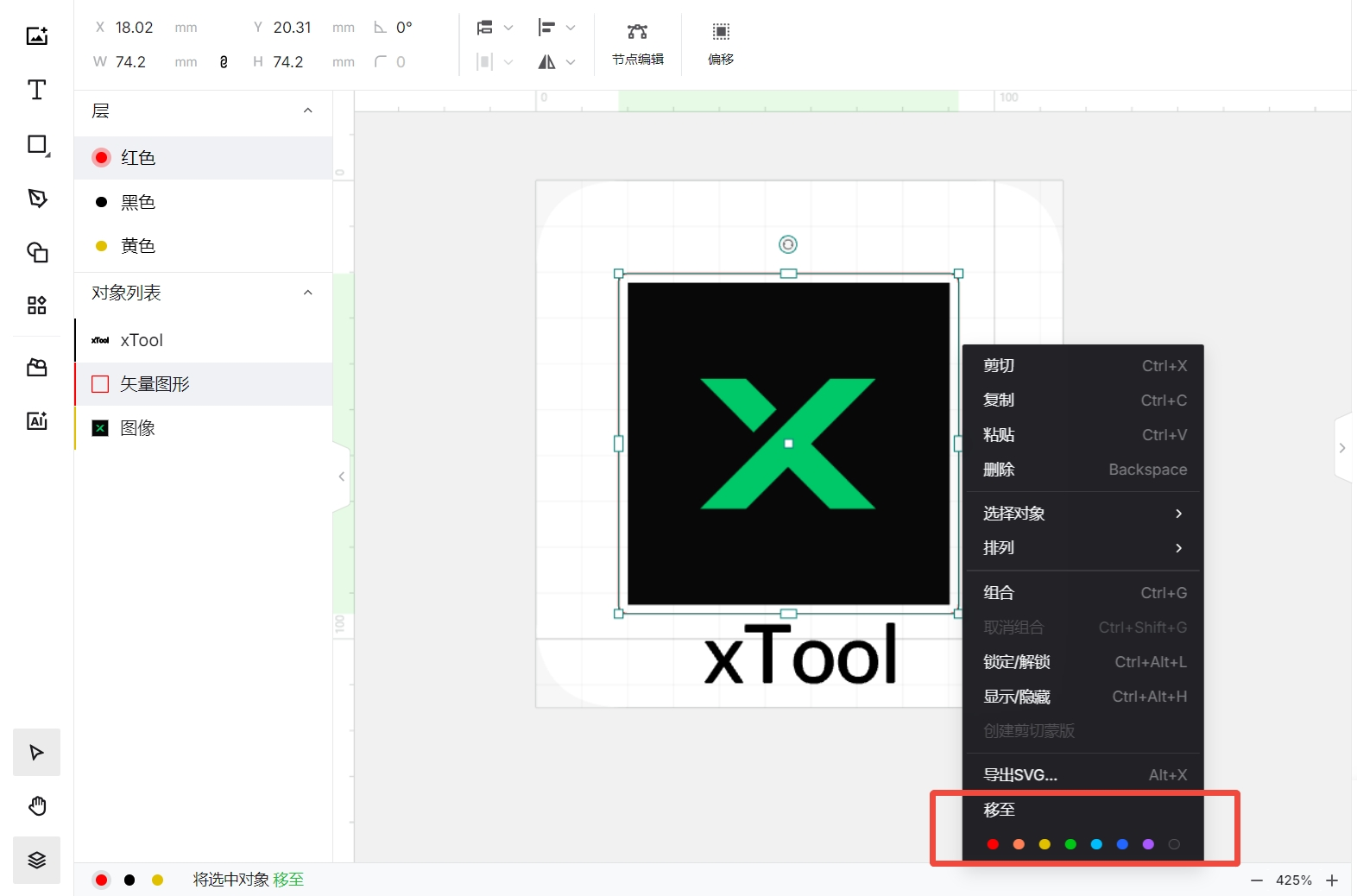1357x896 pixels.
Task: Collapse the left panel with its handle
Action: 342,476
